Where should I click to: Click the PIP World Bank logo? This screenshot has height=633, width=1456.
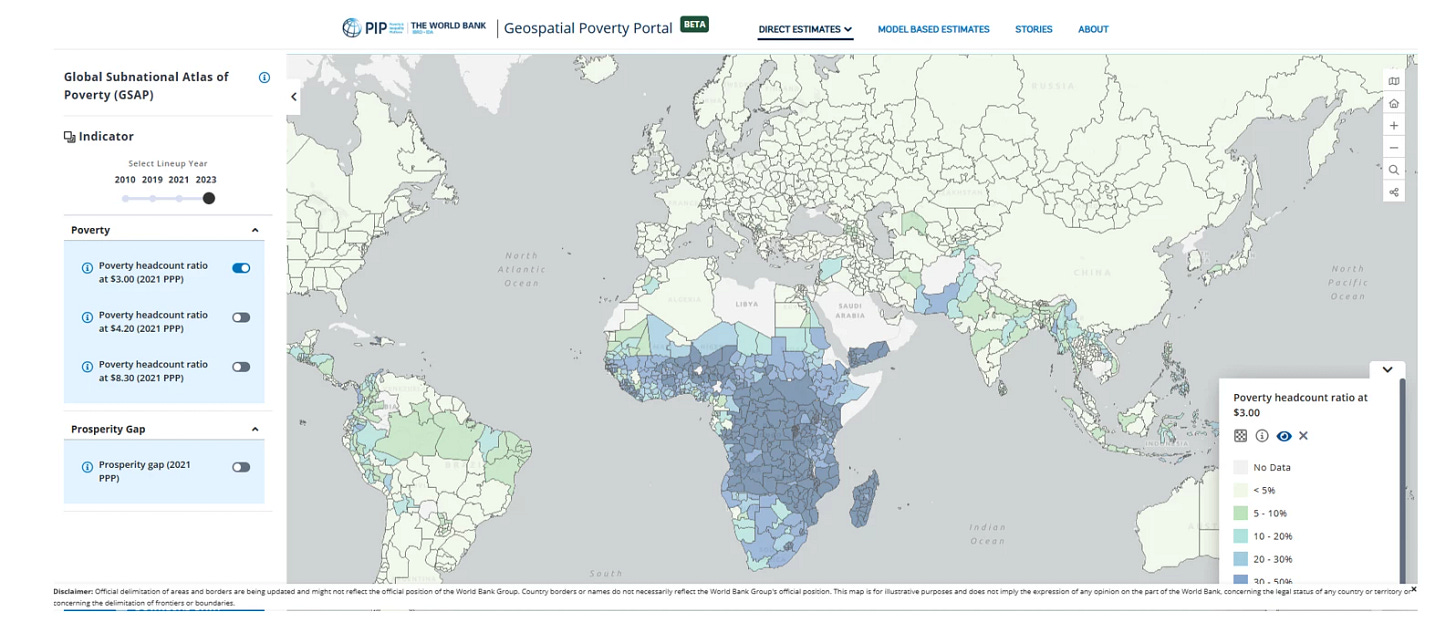[x=414, y=27]
